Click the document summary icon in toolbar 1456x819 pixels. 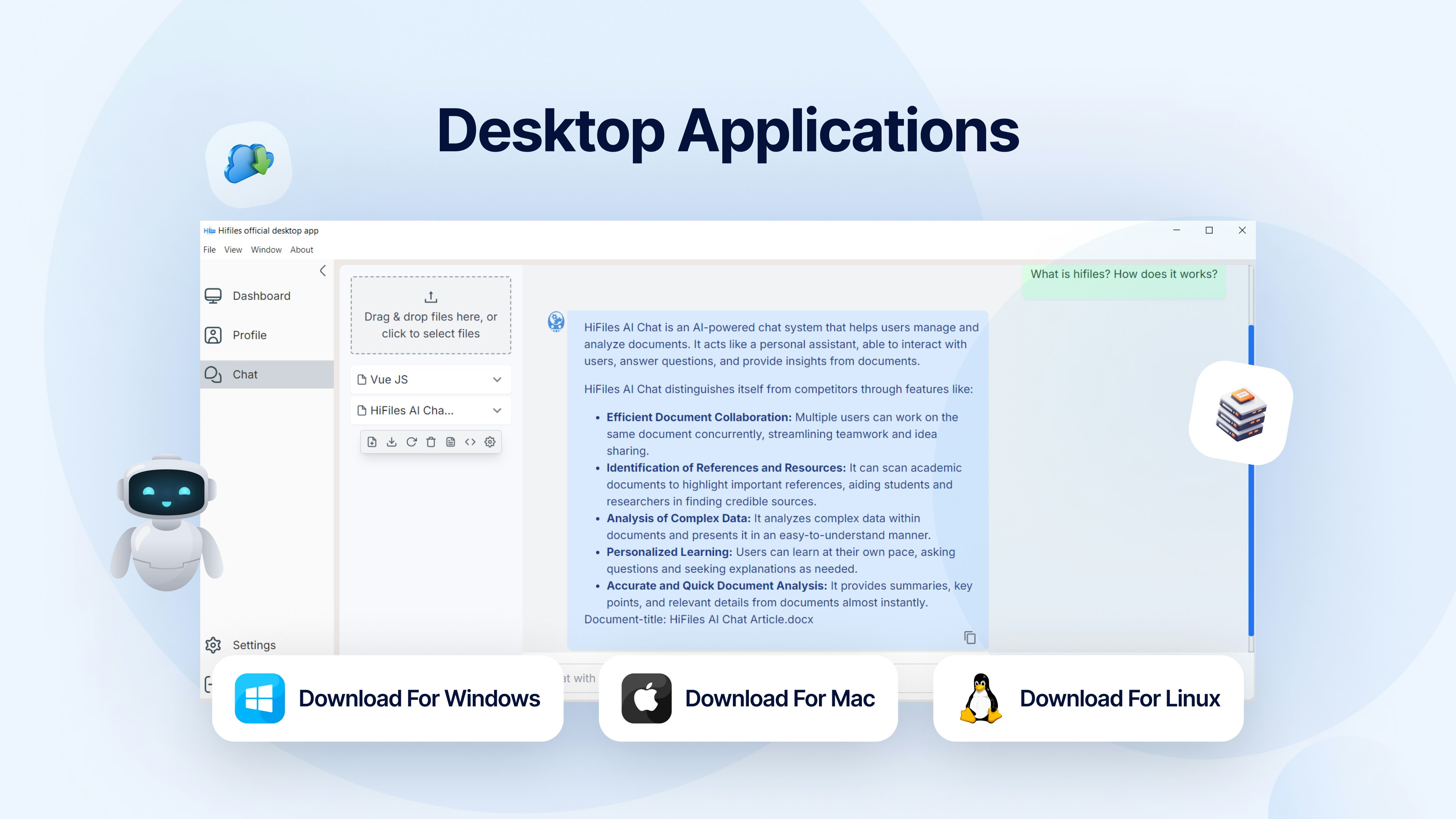pyautogui.click(x=450, y=442)
